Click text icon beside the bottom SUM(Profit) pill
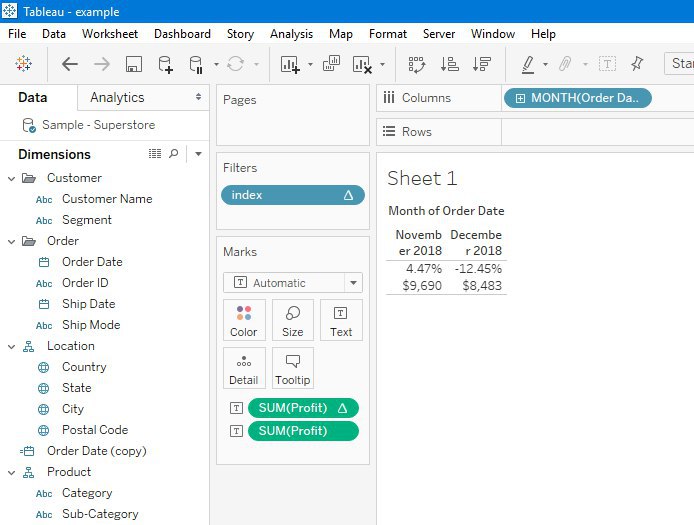Screen dimensions: 694x525 point(236,431)
